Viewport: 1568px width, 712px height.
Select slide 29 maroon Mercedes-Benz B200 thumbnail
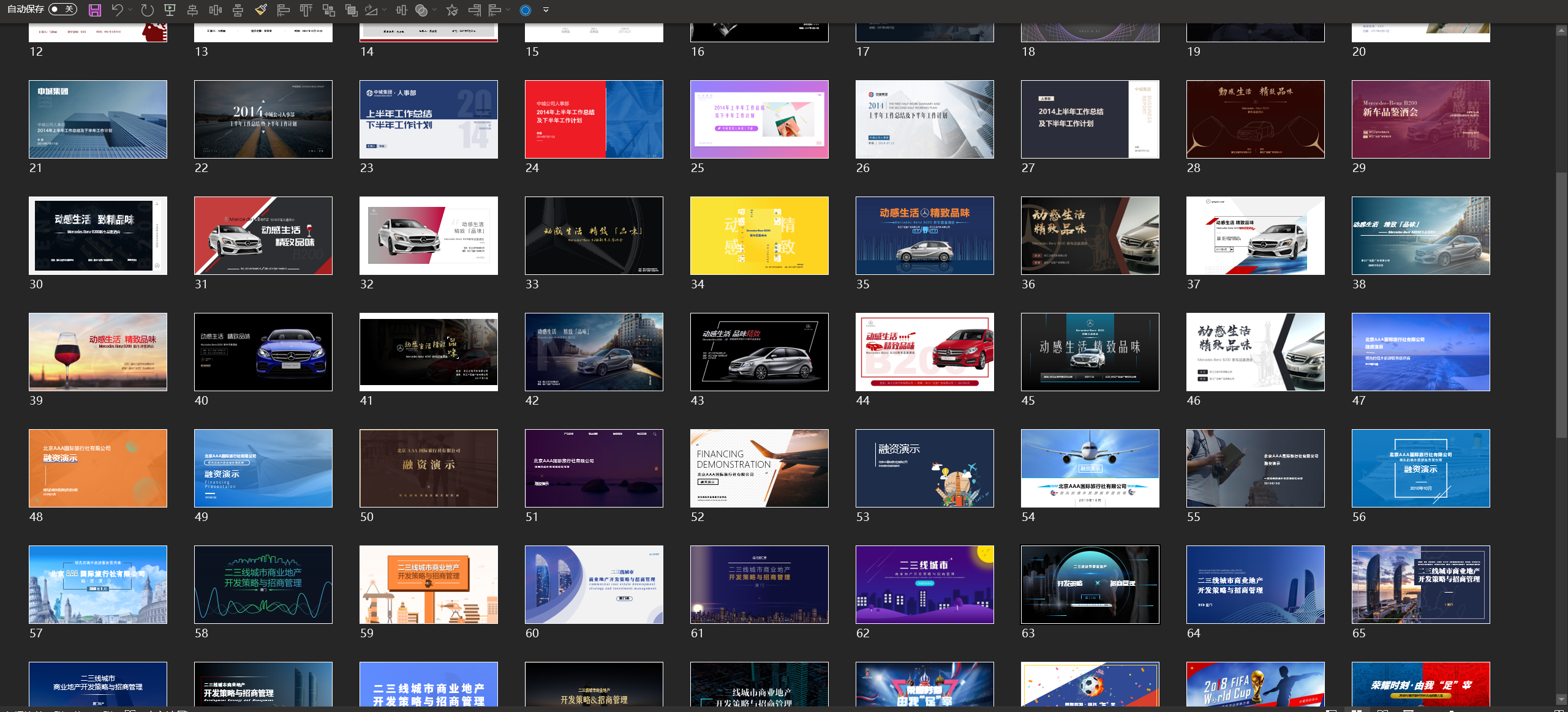pos(1421,119)
